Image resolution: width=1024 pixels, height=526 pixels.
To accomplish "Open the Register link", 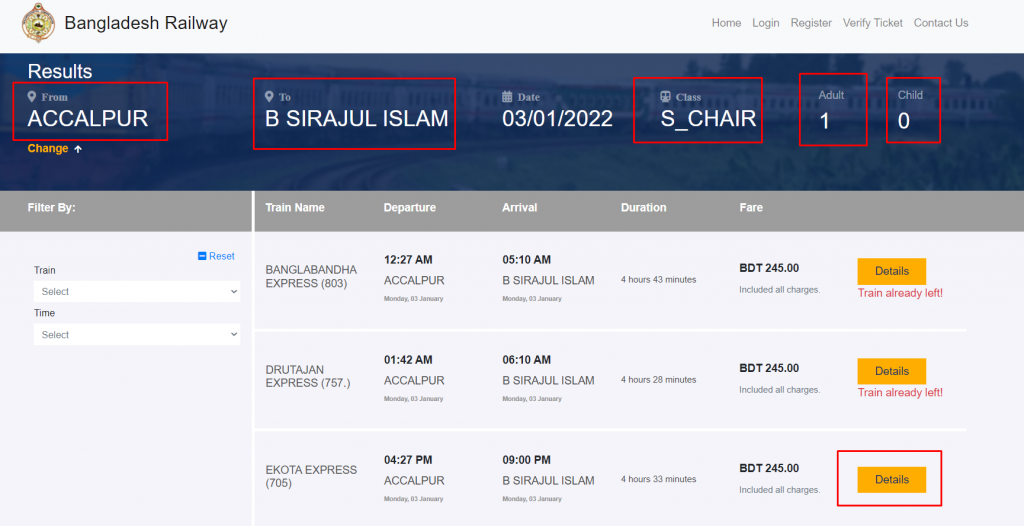I will tap(811, 23).
